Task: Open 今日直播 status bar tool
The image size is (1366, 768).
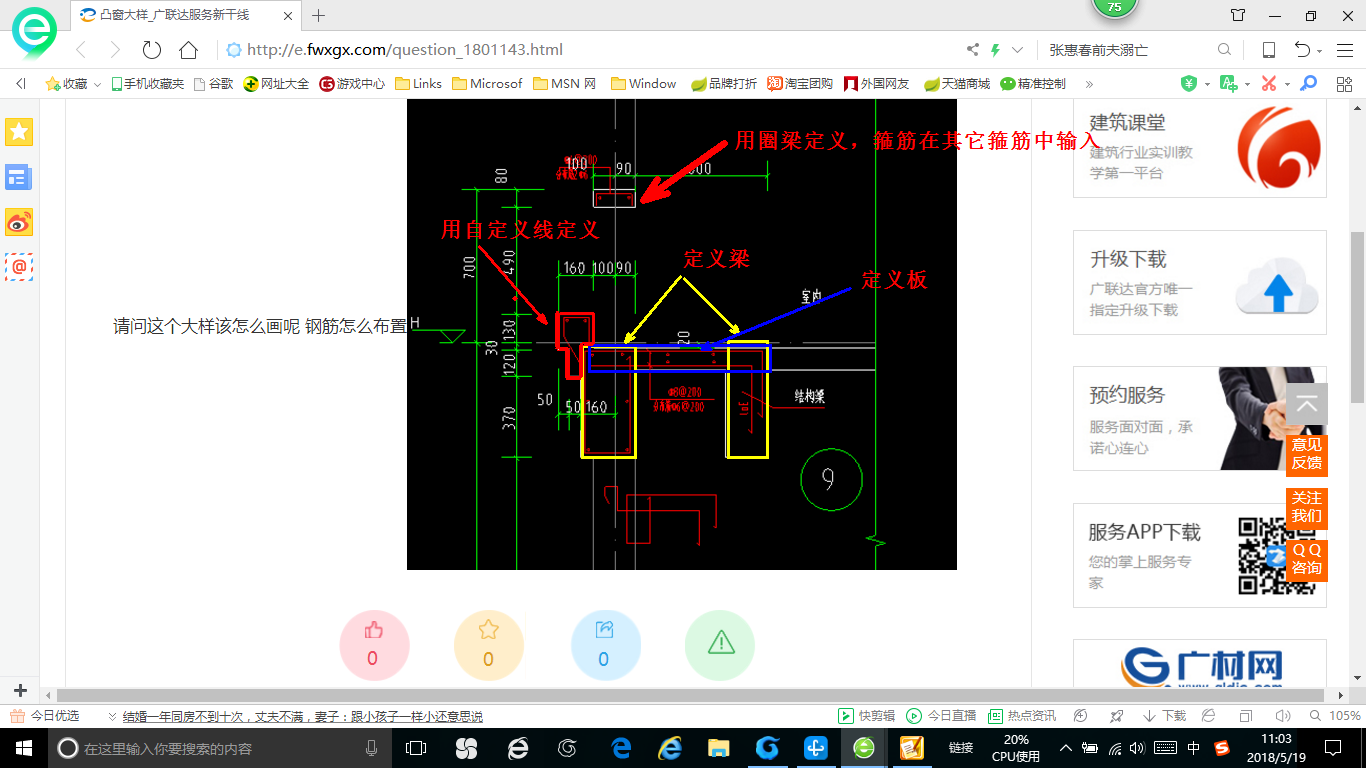Action: pos(941,716)
